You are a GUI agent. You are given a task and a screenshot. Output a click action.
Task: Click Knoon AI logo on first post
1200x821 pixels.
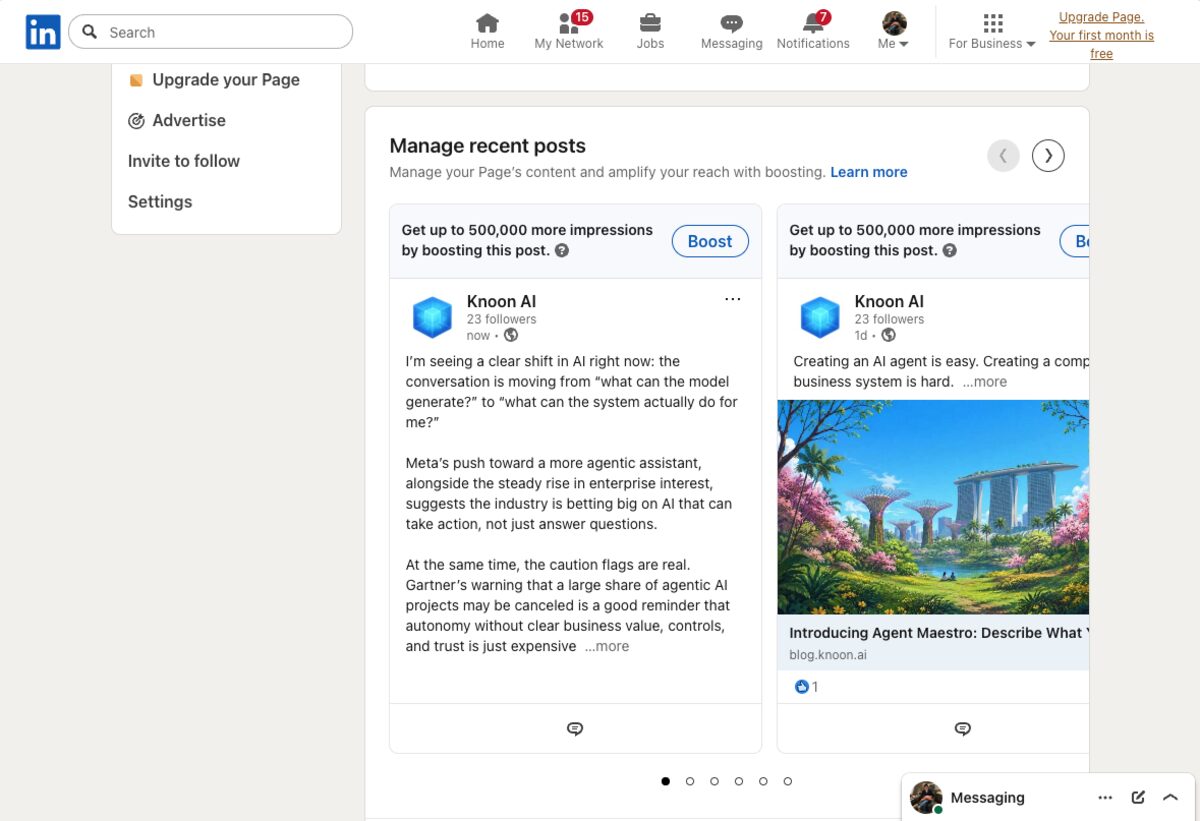coord(433,318)
